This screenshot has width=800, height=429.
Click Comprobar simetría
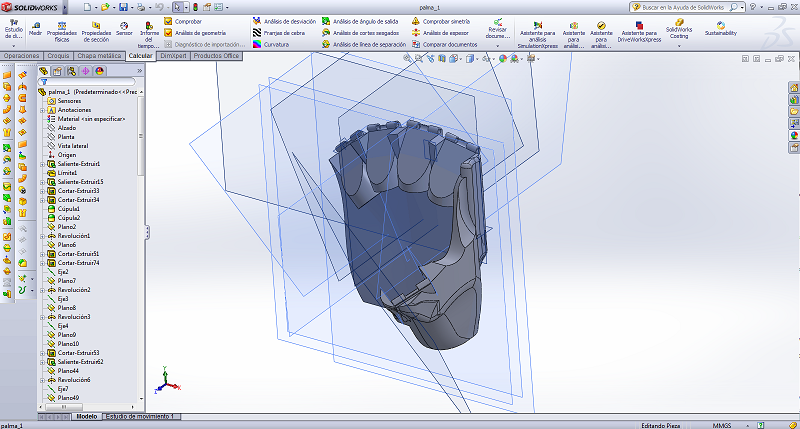click(x=441, y=21)
